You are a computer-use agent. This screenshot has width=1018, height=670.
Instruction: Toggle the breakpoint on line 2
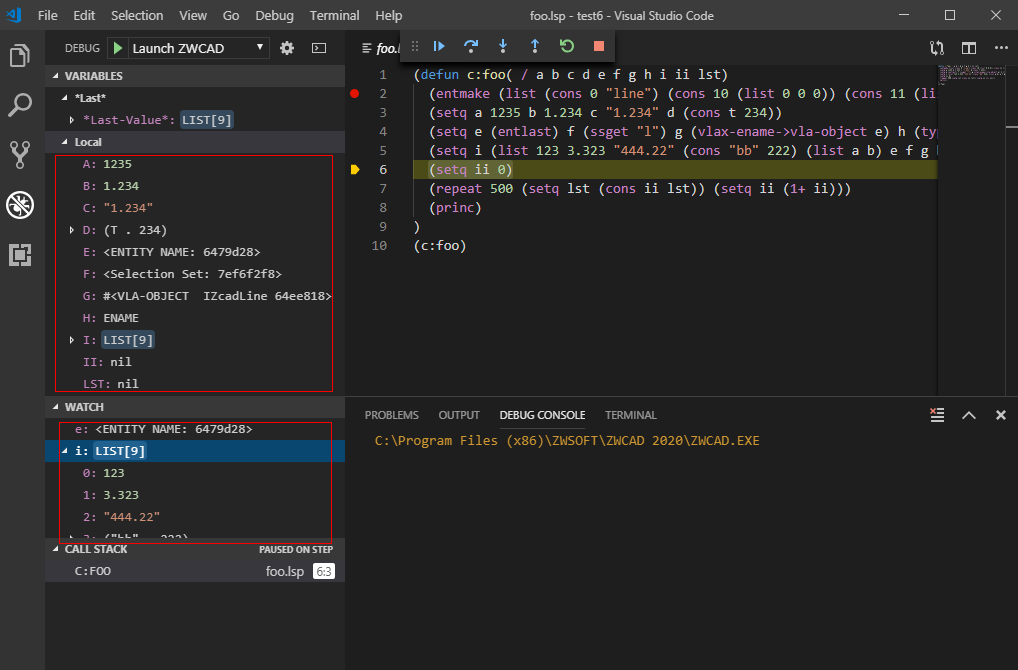[x=354, y=93]
